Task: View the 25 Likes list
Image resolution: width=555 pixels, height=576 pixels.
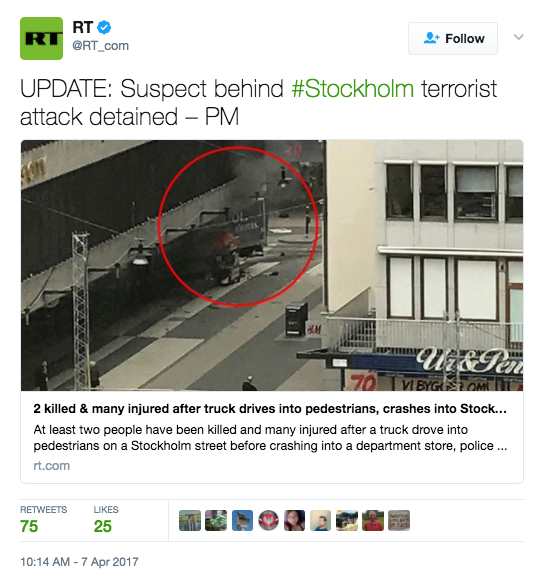Action: pos(106,520)
